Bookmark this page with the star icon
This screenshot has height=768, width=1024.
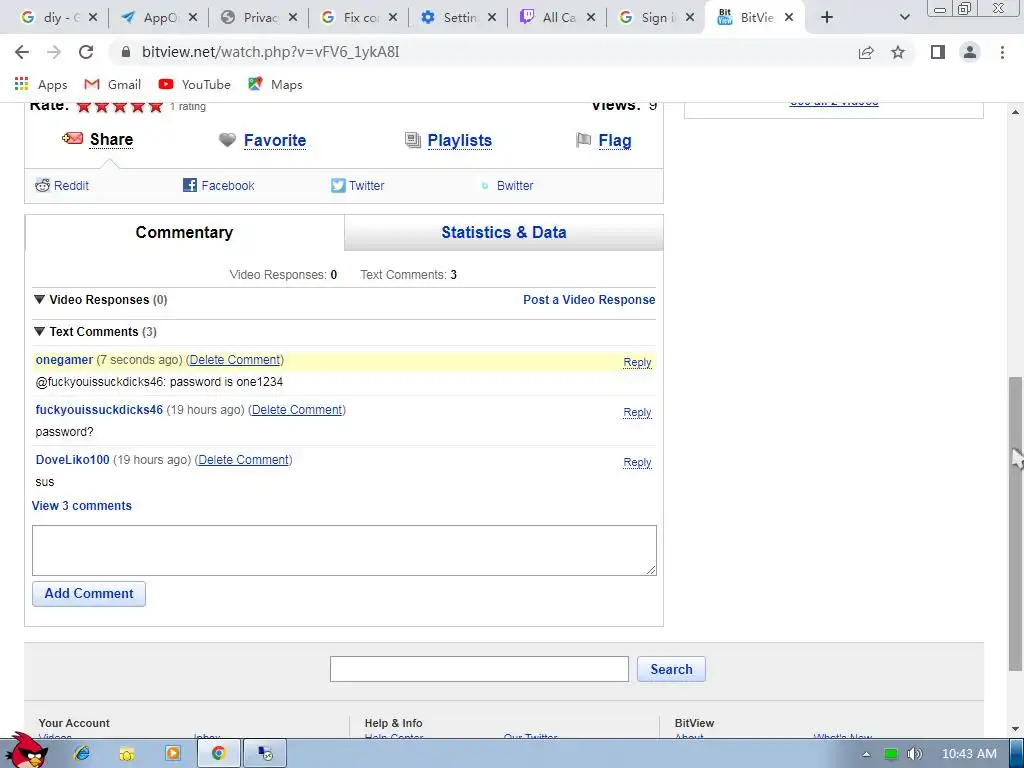click(x=898, y=52)
